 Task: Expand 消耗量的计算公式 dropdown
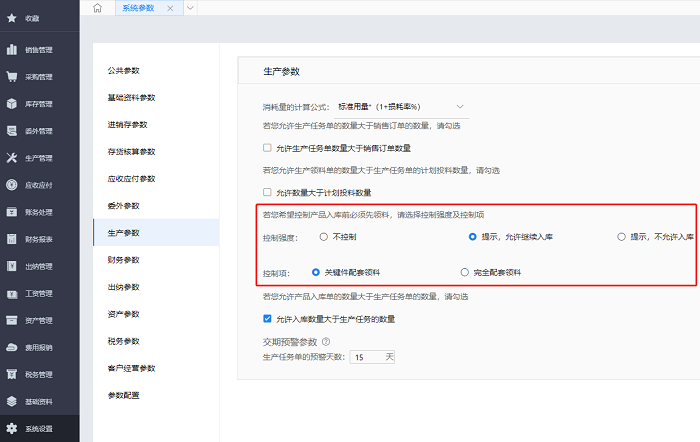coord(460,106)
